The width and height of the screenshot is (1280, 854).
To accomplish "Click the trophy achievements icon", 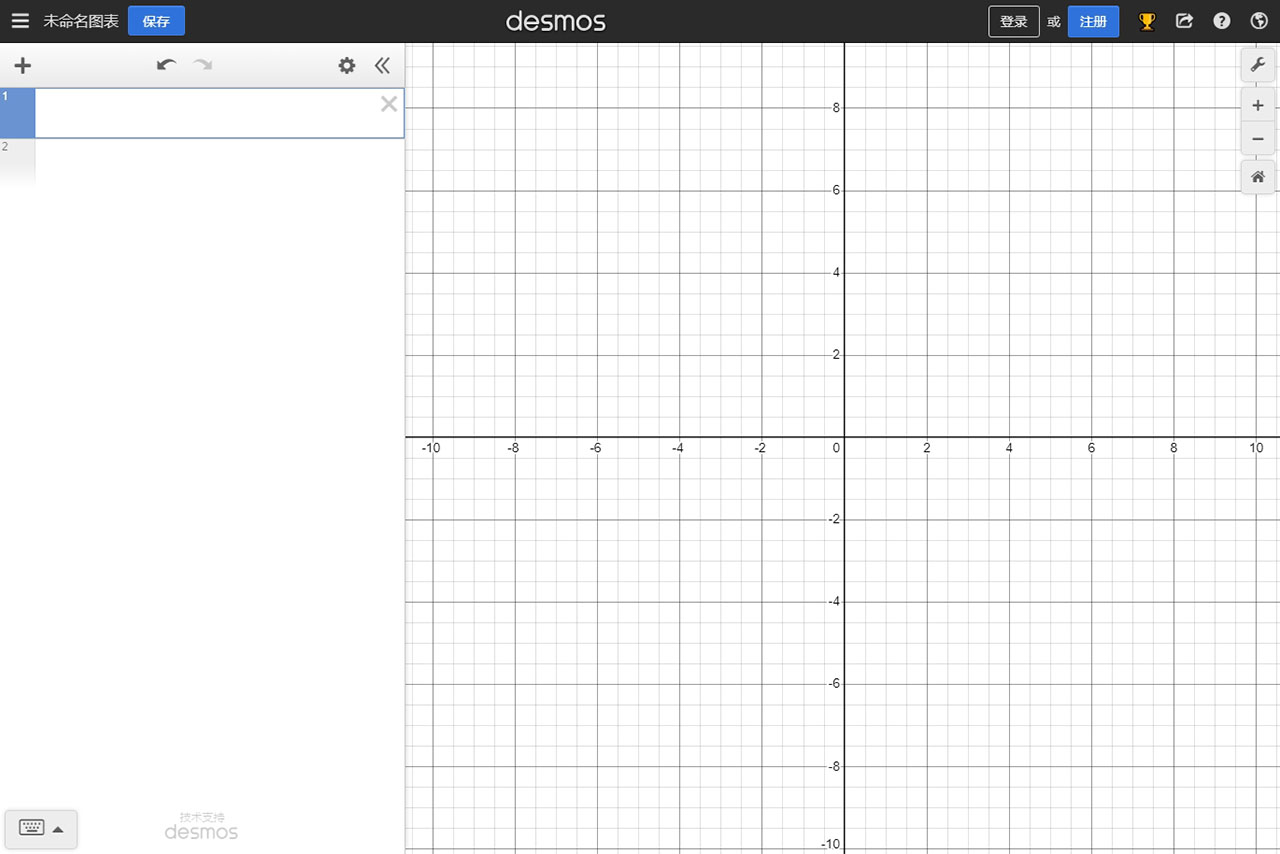I will pyautogui.click(x=1147, y=21).
